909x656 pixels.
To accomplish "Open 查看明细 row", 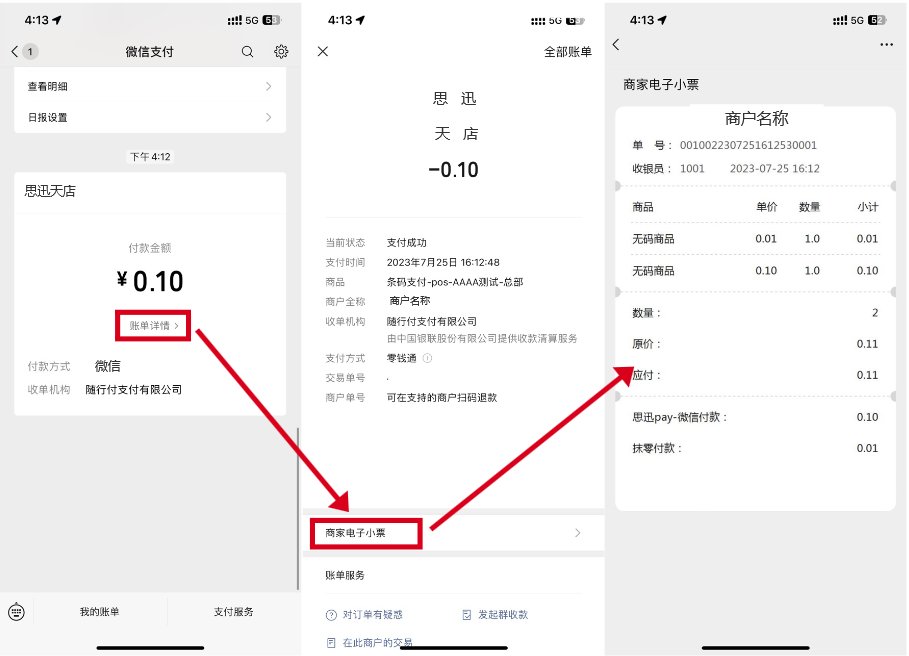I will coord(150,86).
